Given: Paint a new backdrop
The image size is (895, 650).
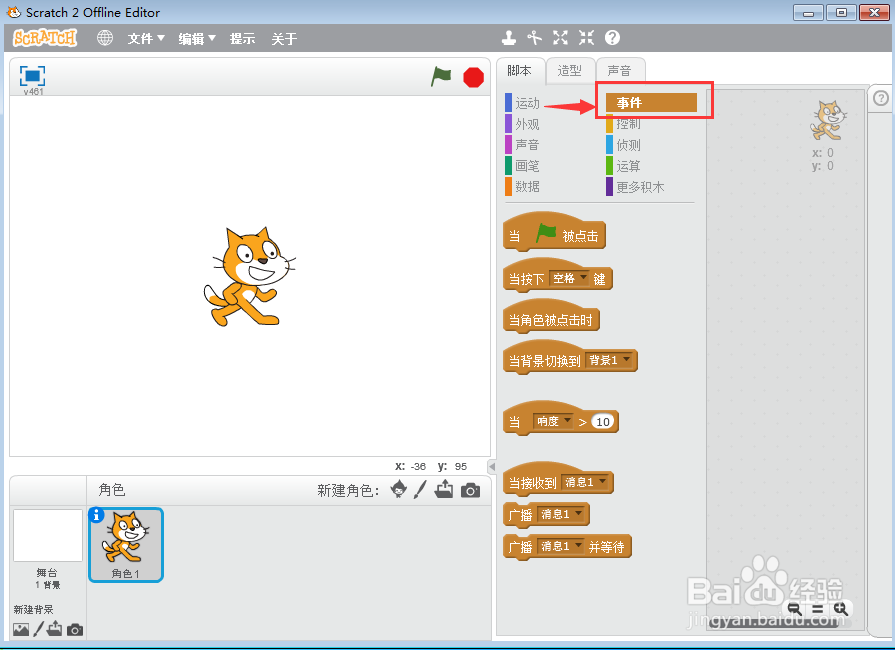Looking at the screenshot, I should coord(38,629).
